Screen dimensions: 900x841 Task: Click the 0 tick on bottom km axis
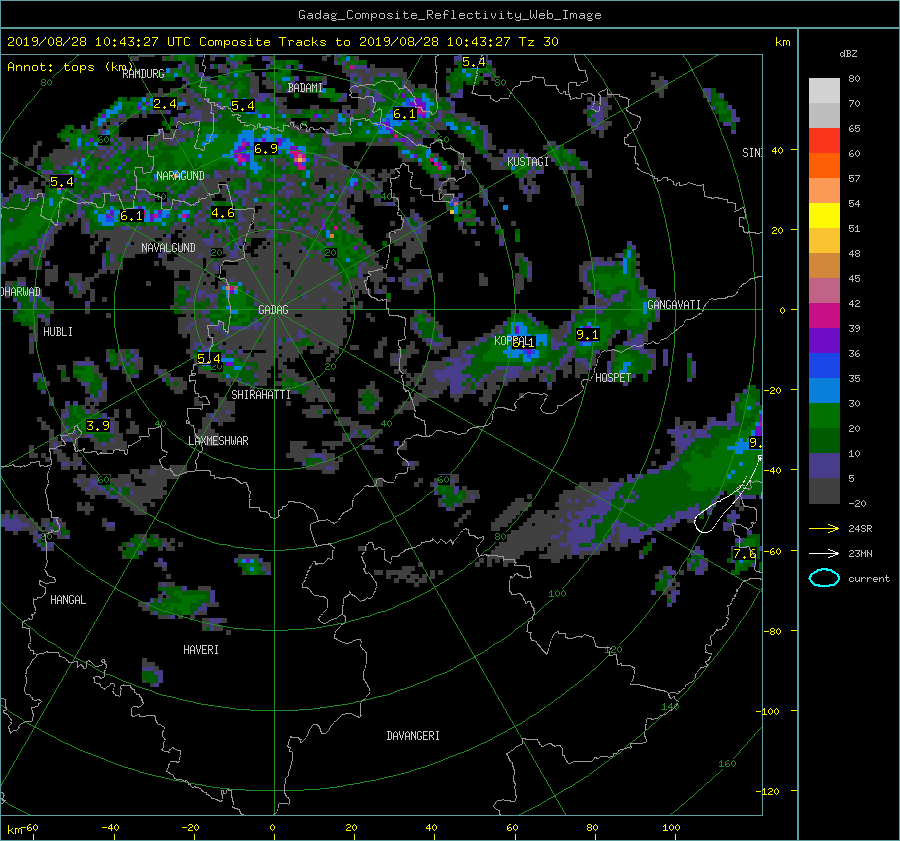coord(273,828)
